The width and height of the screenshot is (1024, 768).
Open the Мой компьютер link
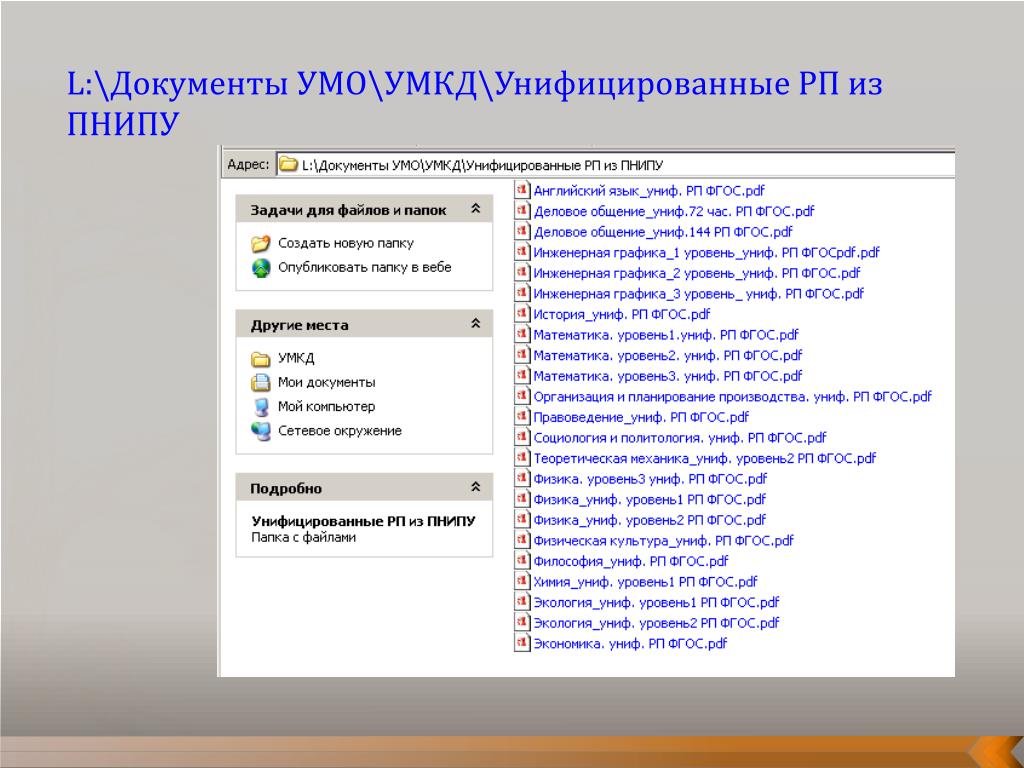coord(327,406)
